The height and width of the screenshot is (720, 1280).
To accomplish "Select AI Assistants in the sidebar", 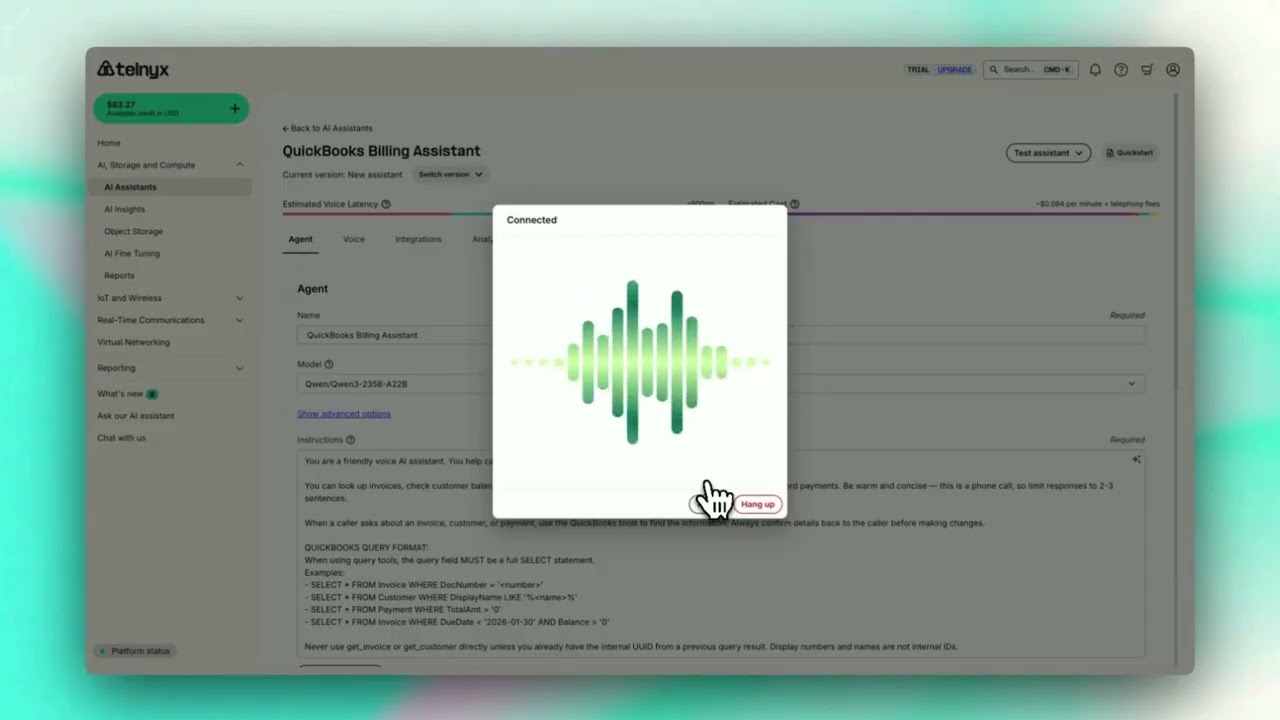I will [172, 187].
